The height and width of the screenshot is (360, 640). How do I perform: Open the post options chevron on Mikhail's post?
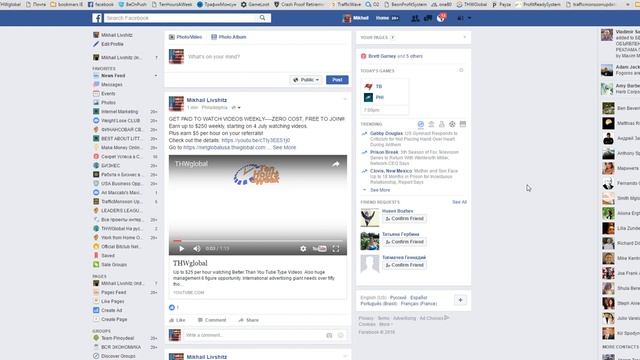tap(345, 99)
